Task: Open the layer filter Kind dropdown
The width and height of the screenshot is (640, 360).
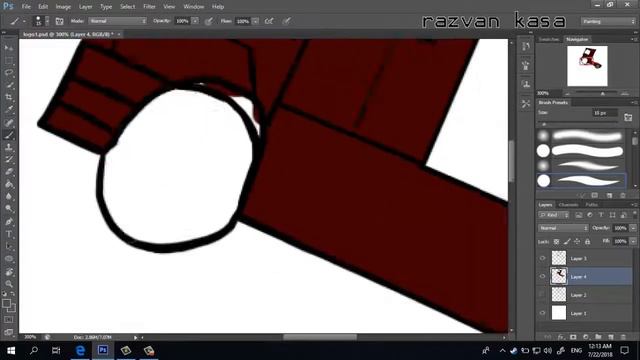Action: [x=554, y=215]
